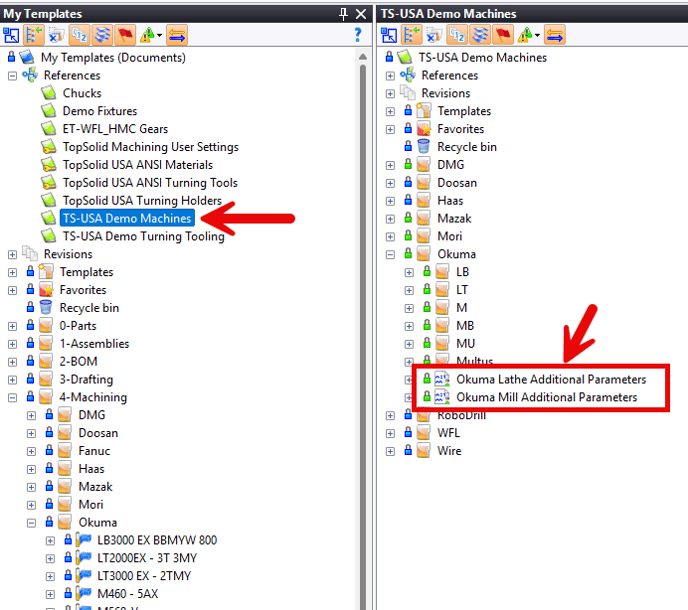Click the Recycle bin icon in My Templates tree
Screen dimensions: 688x610
pos(46,308)
